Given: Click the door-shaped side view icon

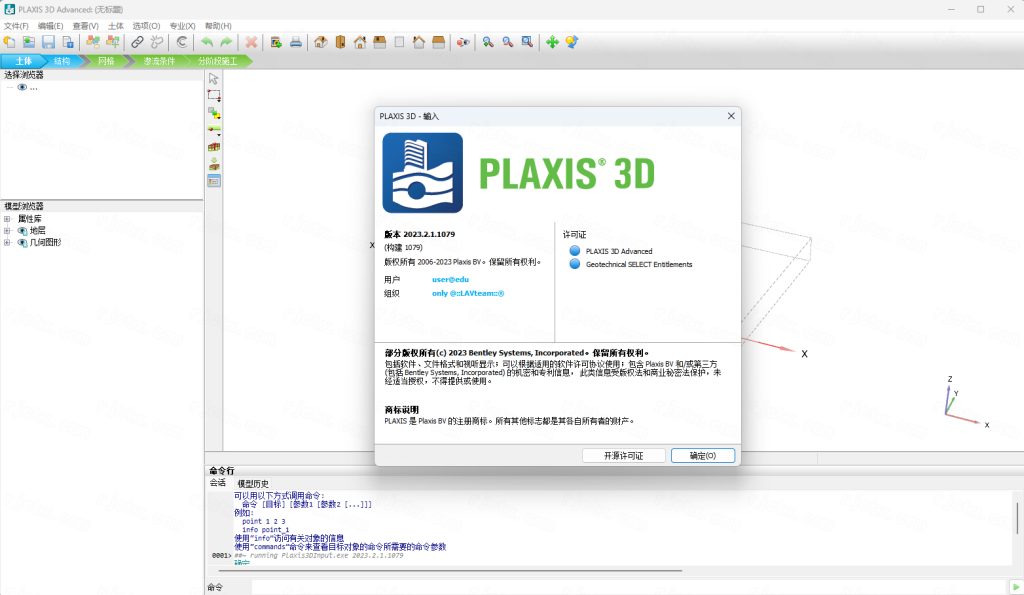Looking at the screenshot, I should pyautogui.click(x=340, y=42).
